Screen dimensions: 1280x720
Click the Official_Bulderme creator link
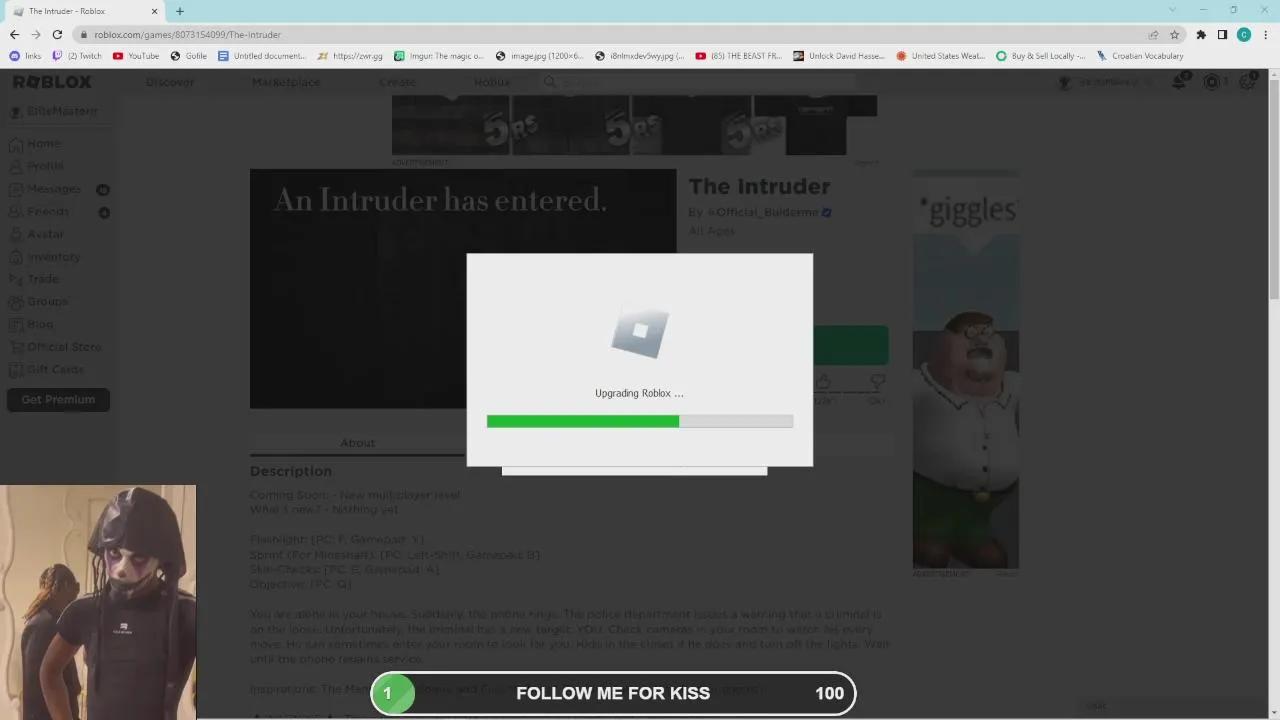(x=764, y=212)
